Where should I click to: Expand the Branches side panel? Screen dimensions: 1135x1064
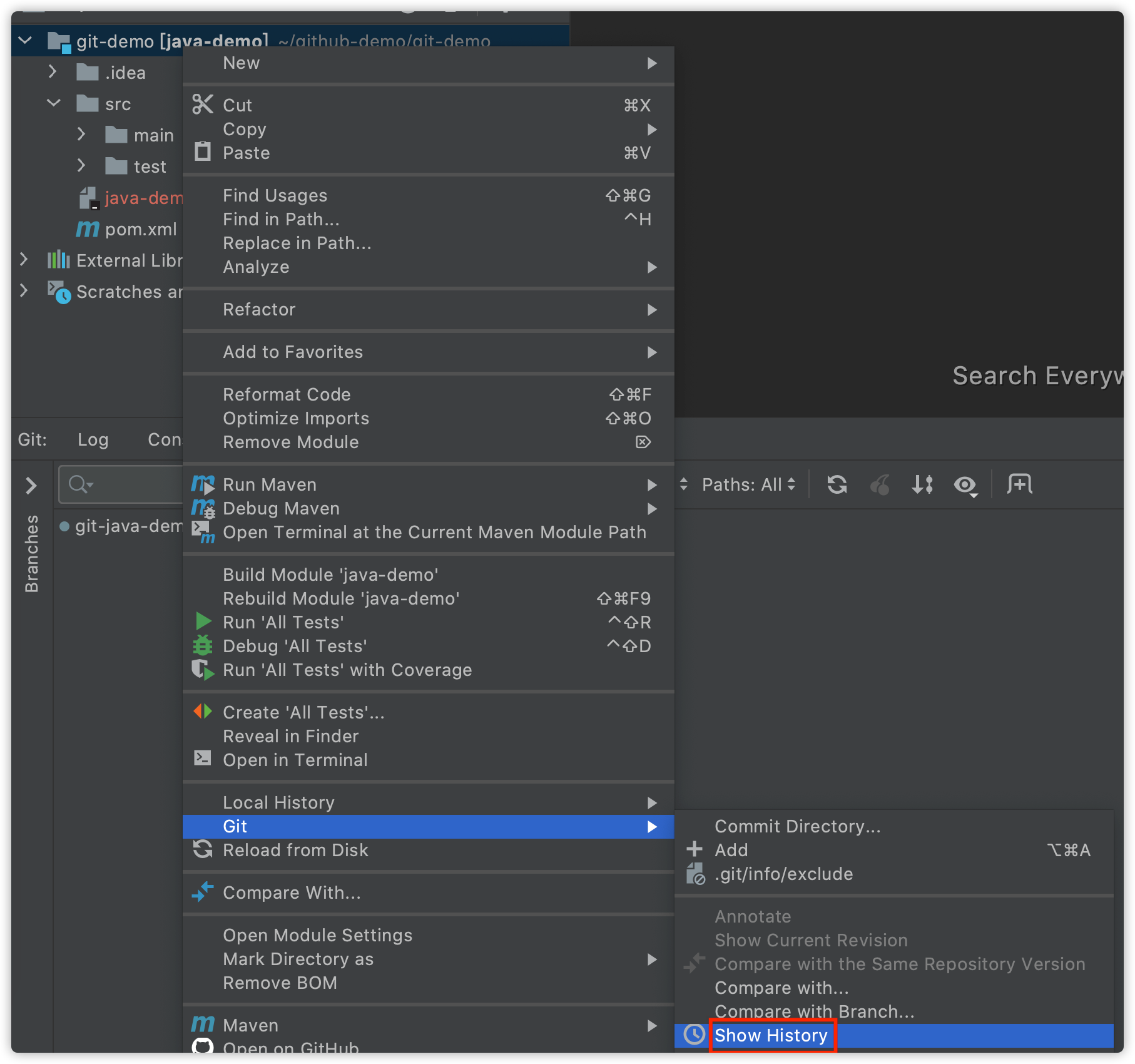(31, 486)
